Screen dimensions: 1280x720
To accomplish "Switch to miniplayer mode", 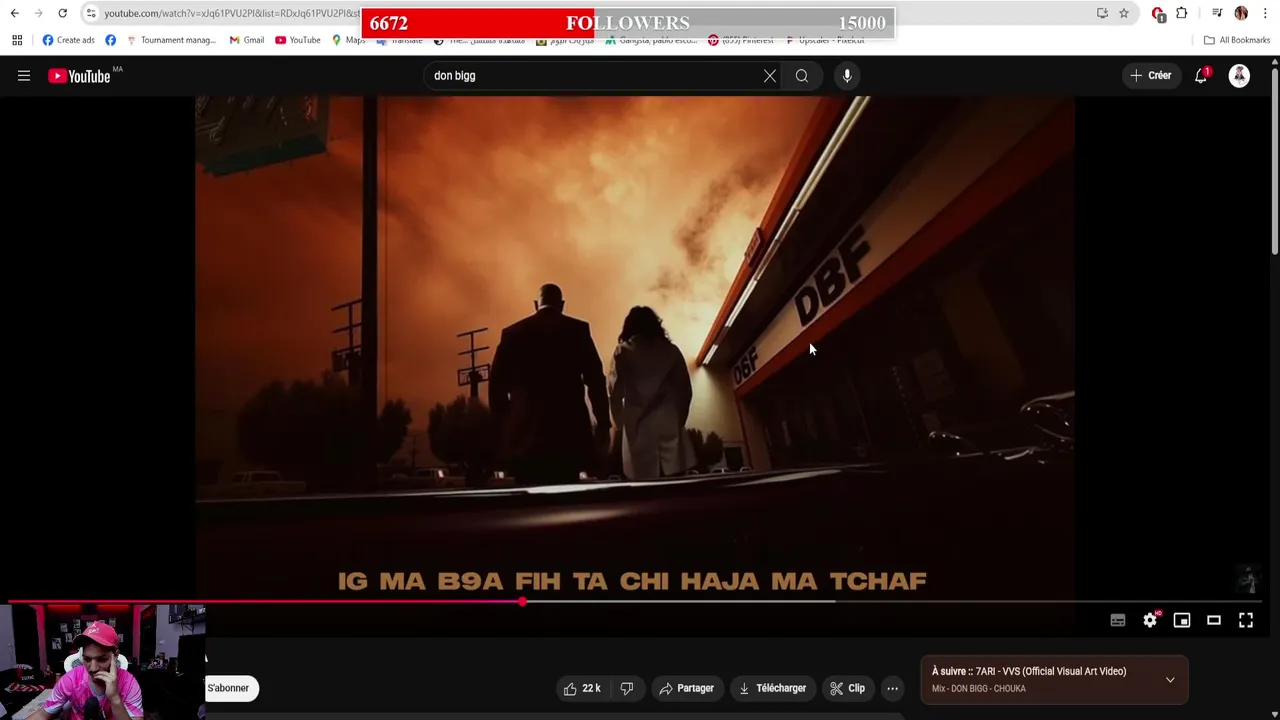I will pyautogui.click(x=1182, y=621).
